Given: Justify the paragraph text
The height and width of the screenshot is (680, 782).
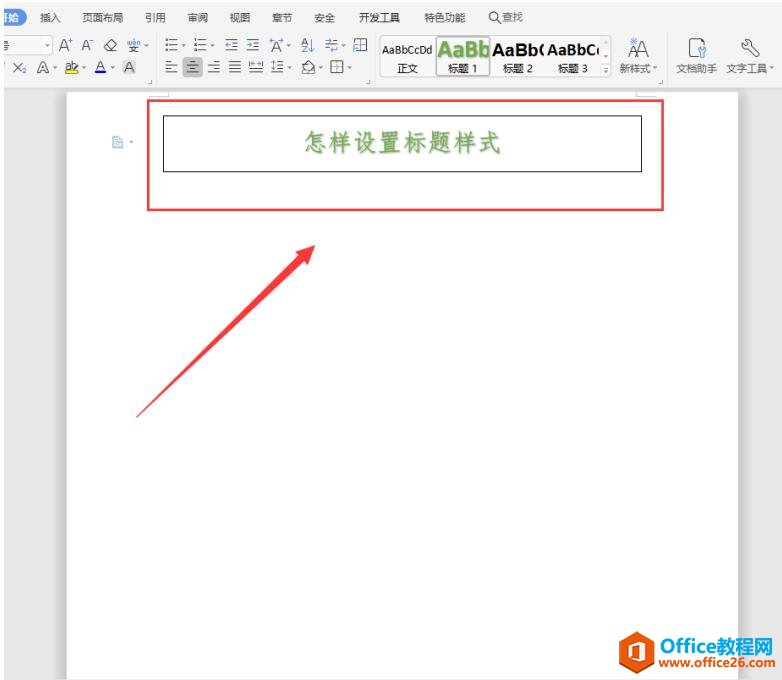Looking at the screenshot, I should [x=235, y=67].
